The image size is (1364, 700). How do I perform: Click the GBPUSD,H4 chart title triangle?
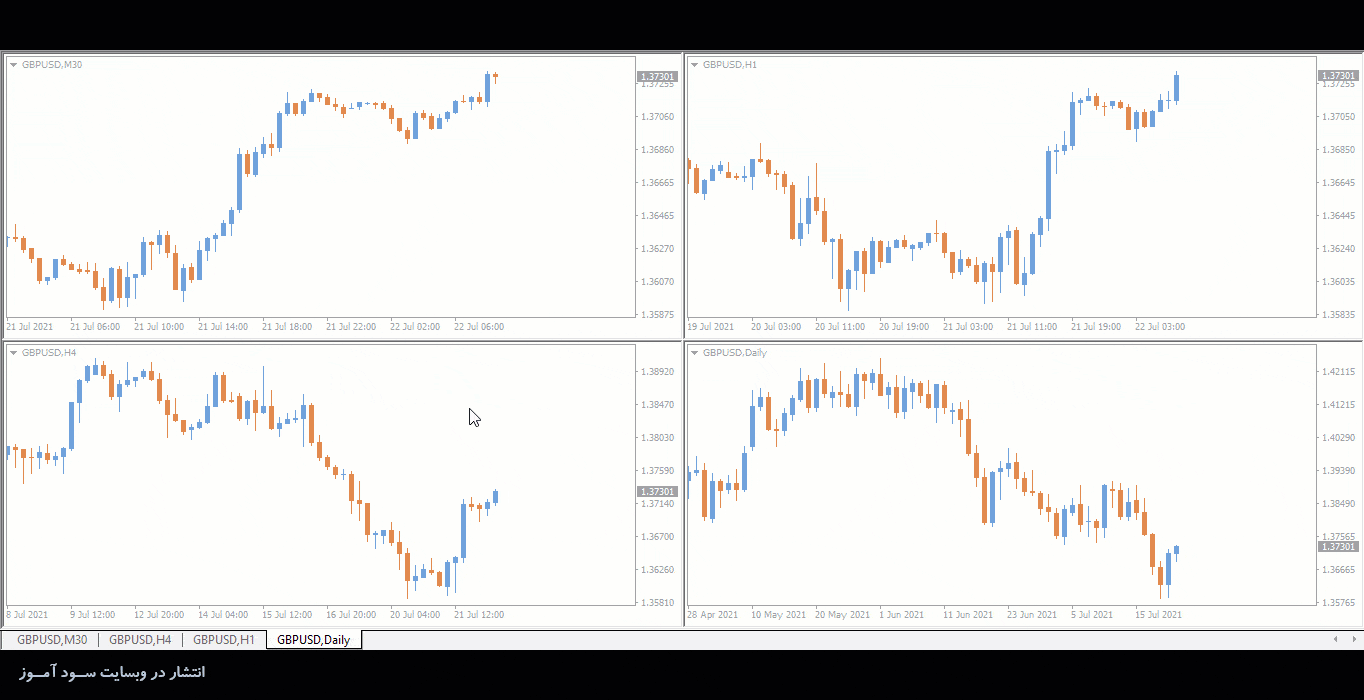point(13,353)
